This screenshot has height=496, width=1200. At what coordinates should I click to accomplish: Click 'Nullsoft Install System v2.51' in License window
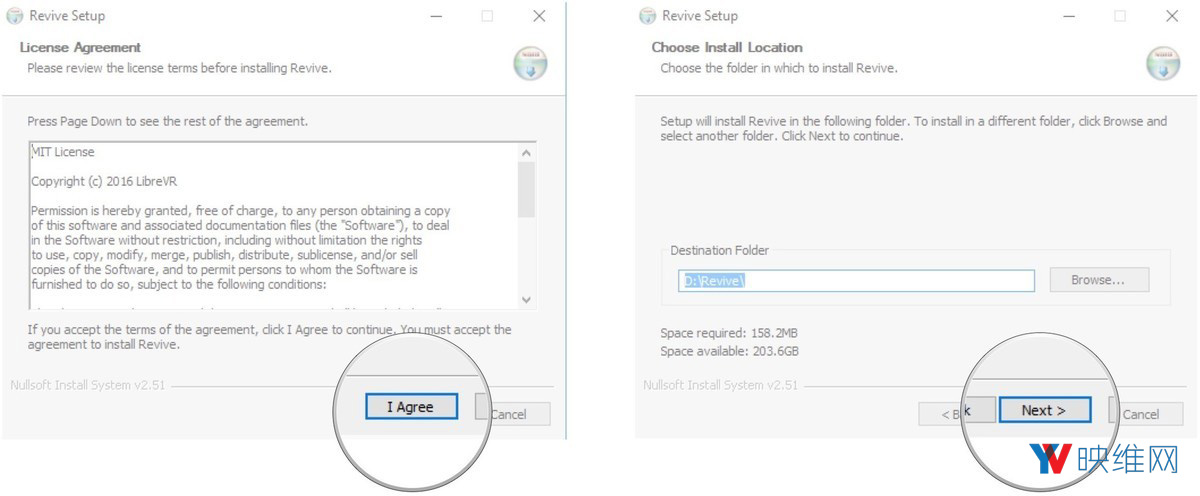86,385
